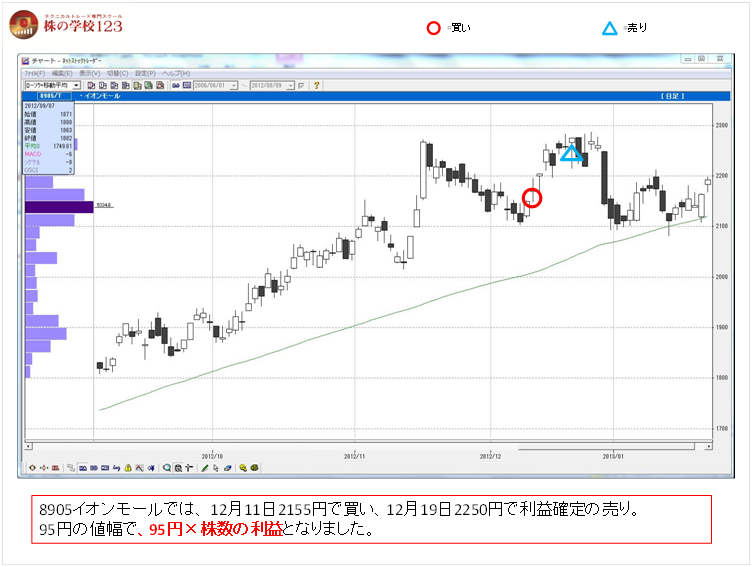The image size is (752, 567).
Task: Open the ヘルプ(H) menu
Action: [175, 74]
